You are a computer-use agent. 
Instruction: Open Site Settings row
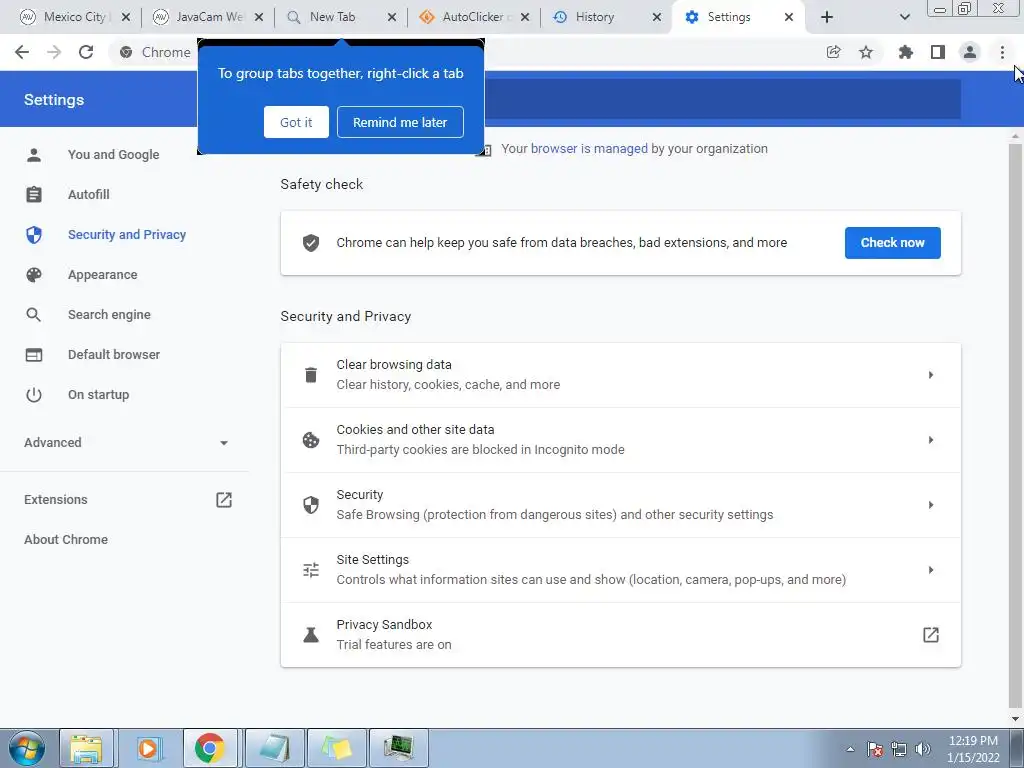coord(620,570)
